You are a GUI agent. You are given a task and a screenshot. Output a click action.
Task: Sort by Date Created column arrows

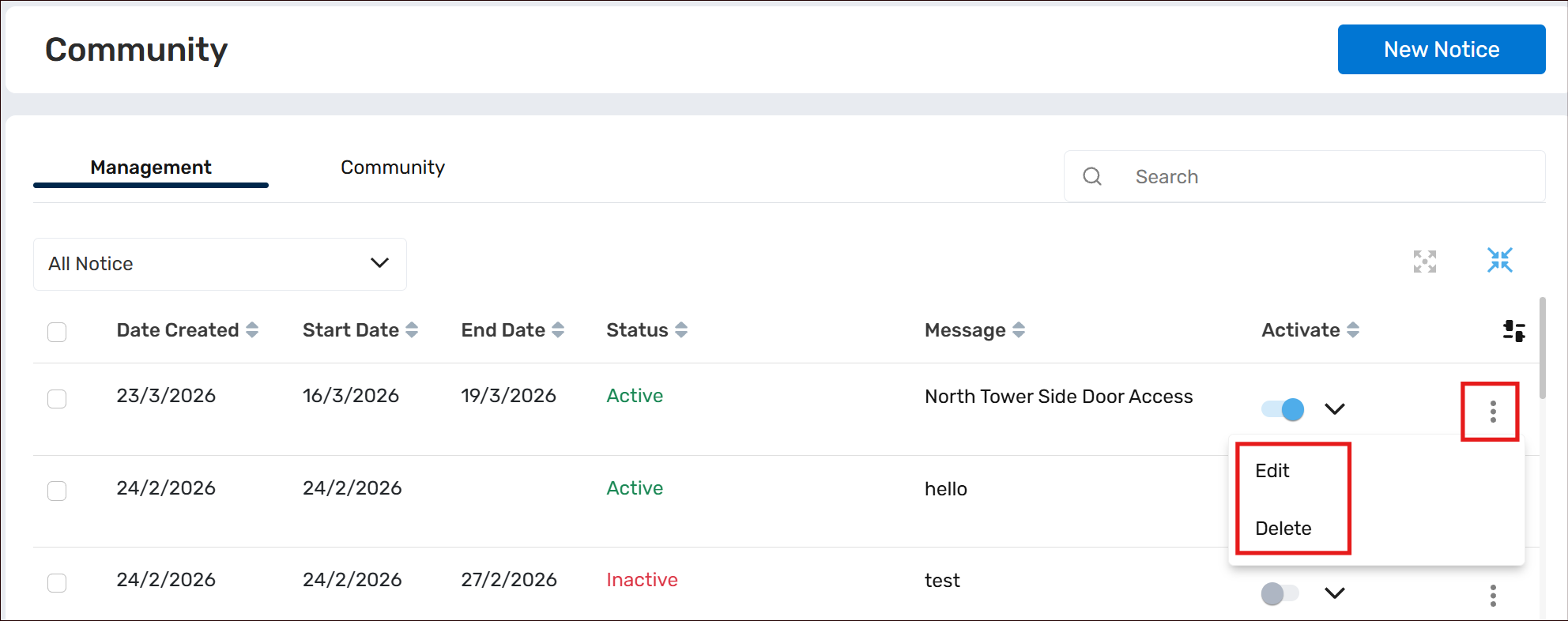tap(252, 330)
